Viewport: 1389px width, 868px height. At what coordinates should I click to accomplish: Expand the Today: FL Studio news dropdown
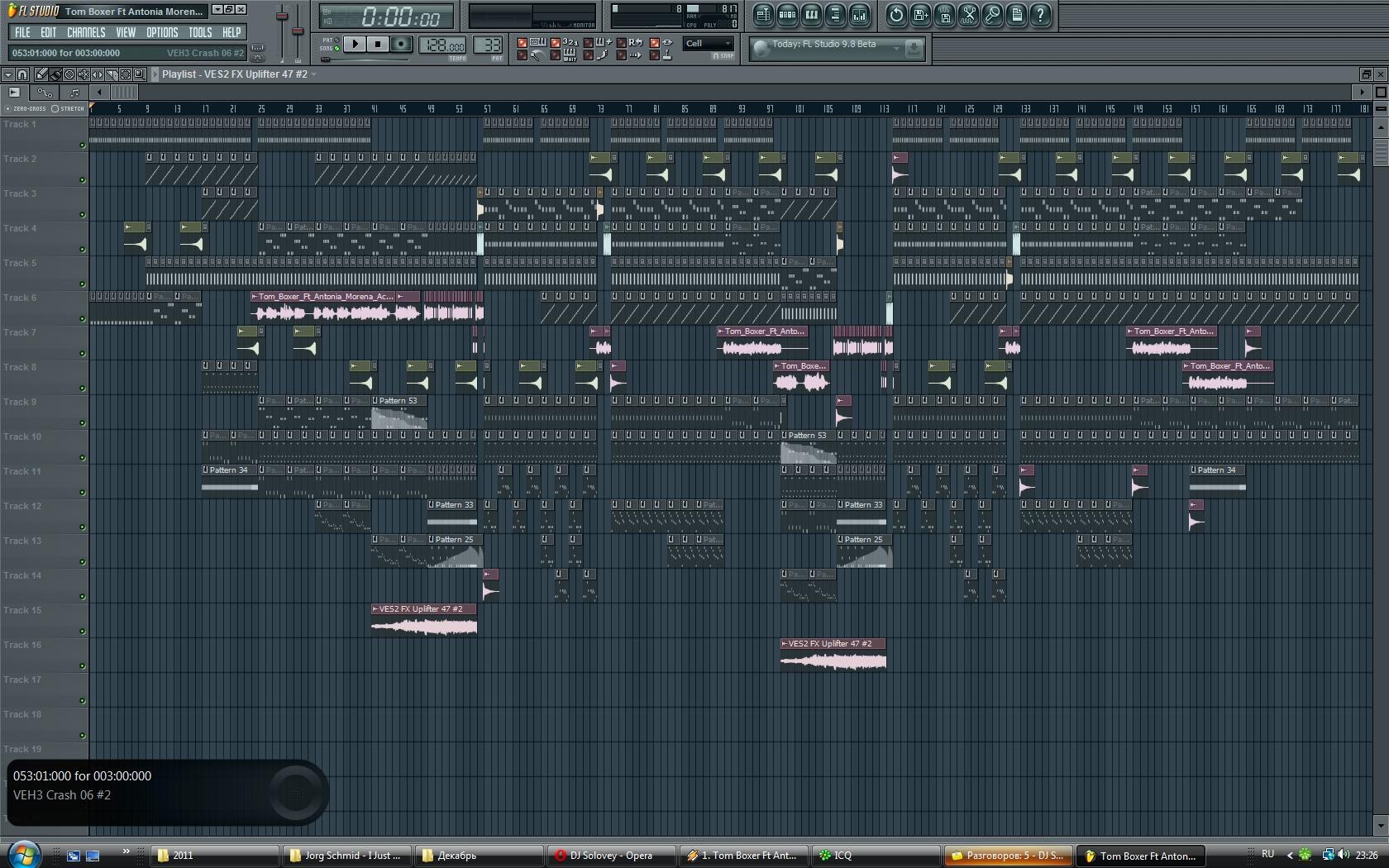[x=896, y=49]
